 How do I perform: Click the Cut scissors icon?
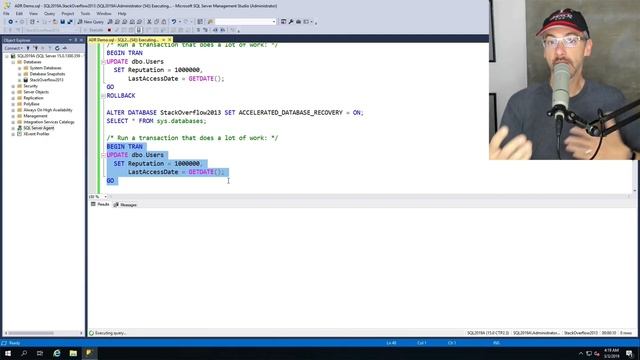point(149,22)
